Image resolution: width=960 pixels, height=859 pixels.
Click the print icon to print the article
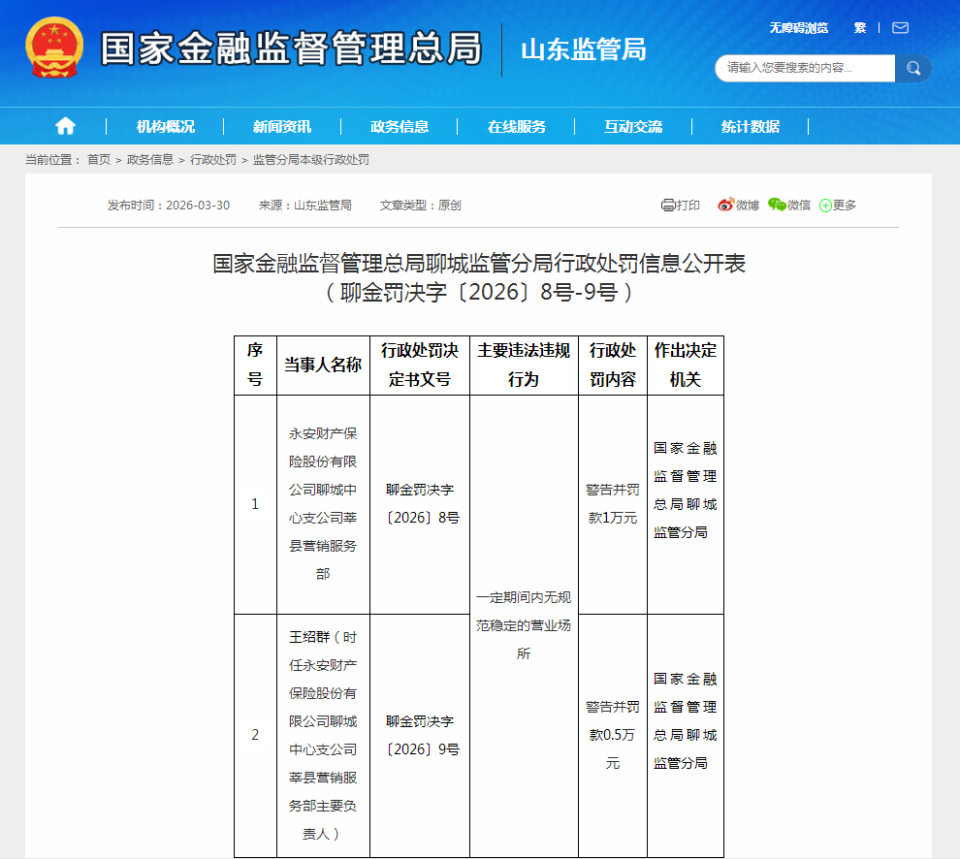(x=668, y=205)
